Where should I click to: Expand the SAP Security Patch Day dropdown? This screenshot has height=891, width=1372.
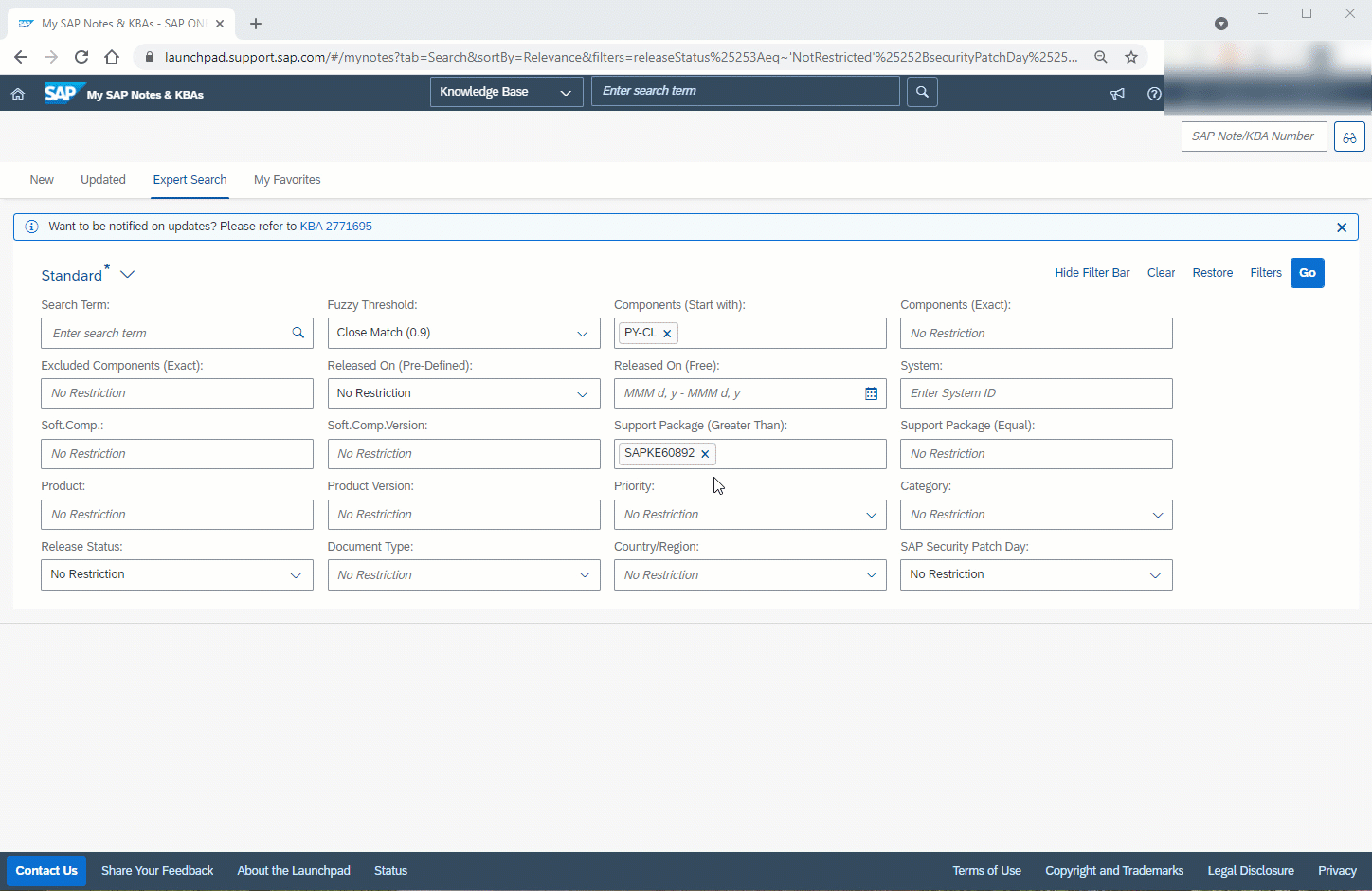pyautogui.click(x=1155, y=575)
